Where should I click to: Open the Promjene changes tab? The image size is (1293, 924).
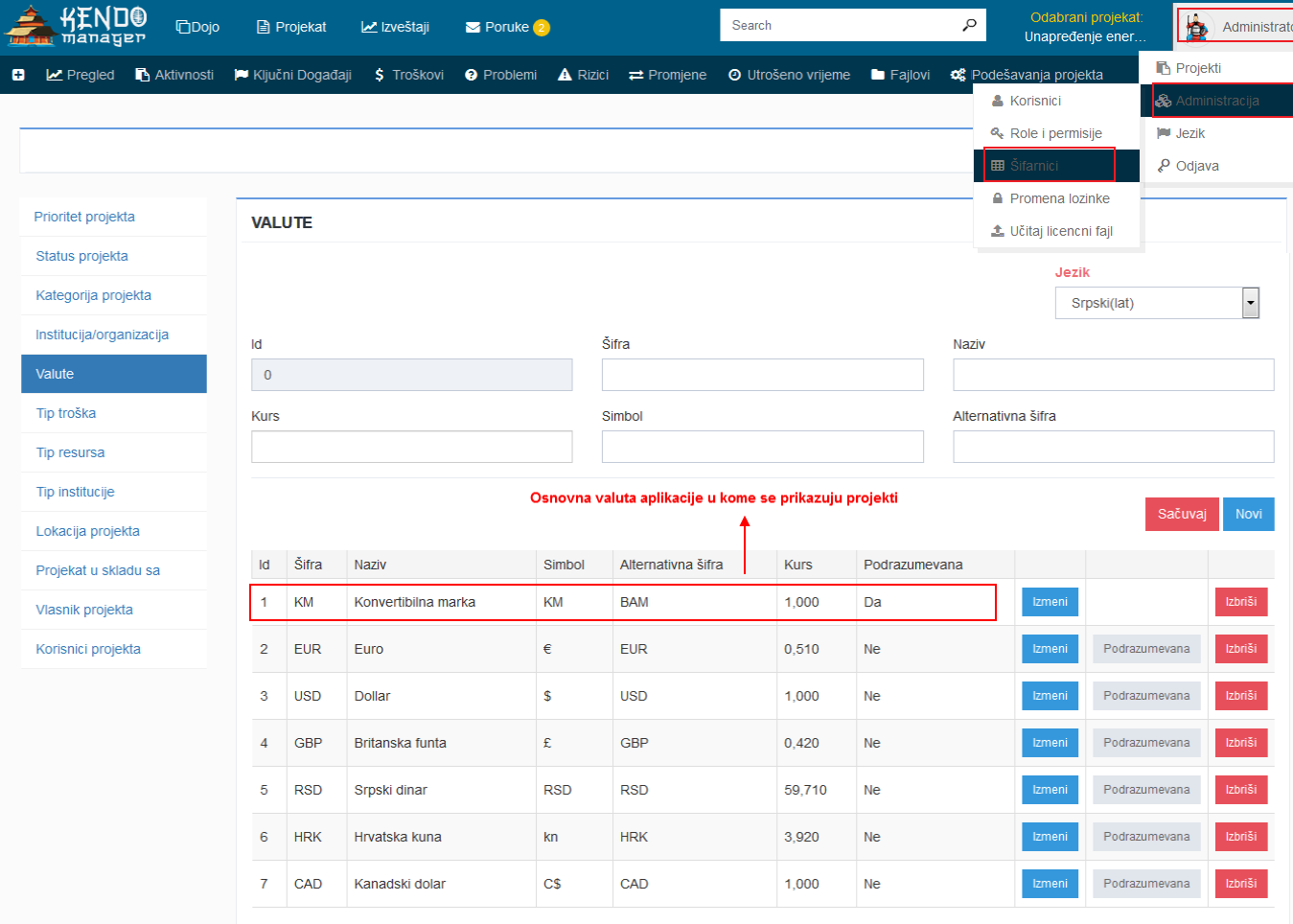click(x=667, y=75)
